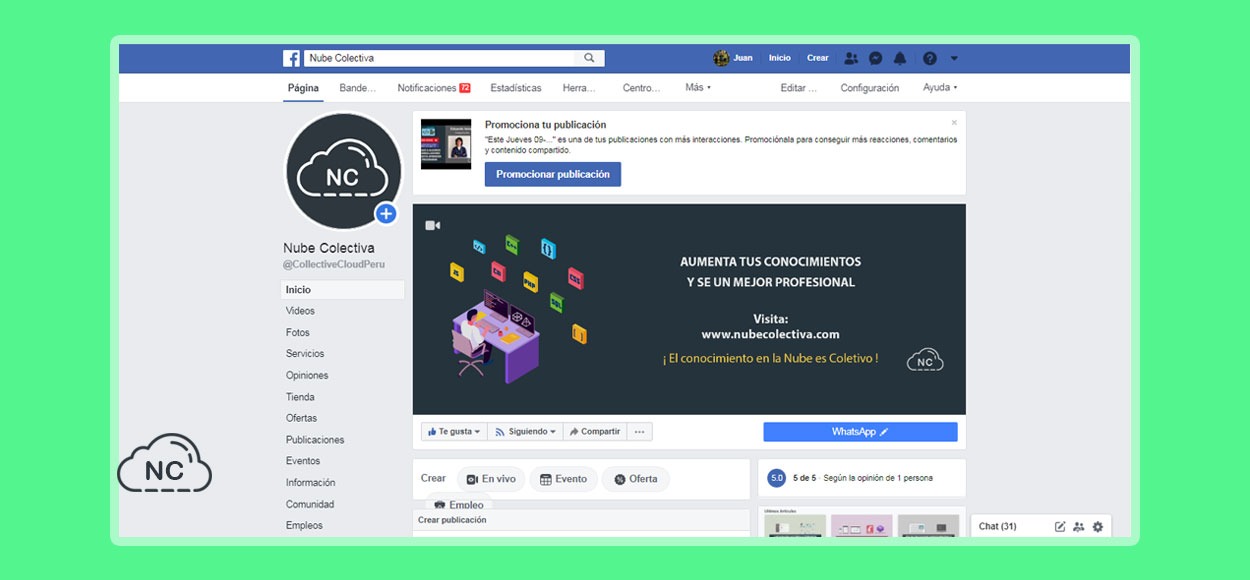Screen dimensions: 1250x580
Task: Close the Promociona tu publicación banner
Action: point(954,122)
